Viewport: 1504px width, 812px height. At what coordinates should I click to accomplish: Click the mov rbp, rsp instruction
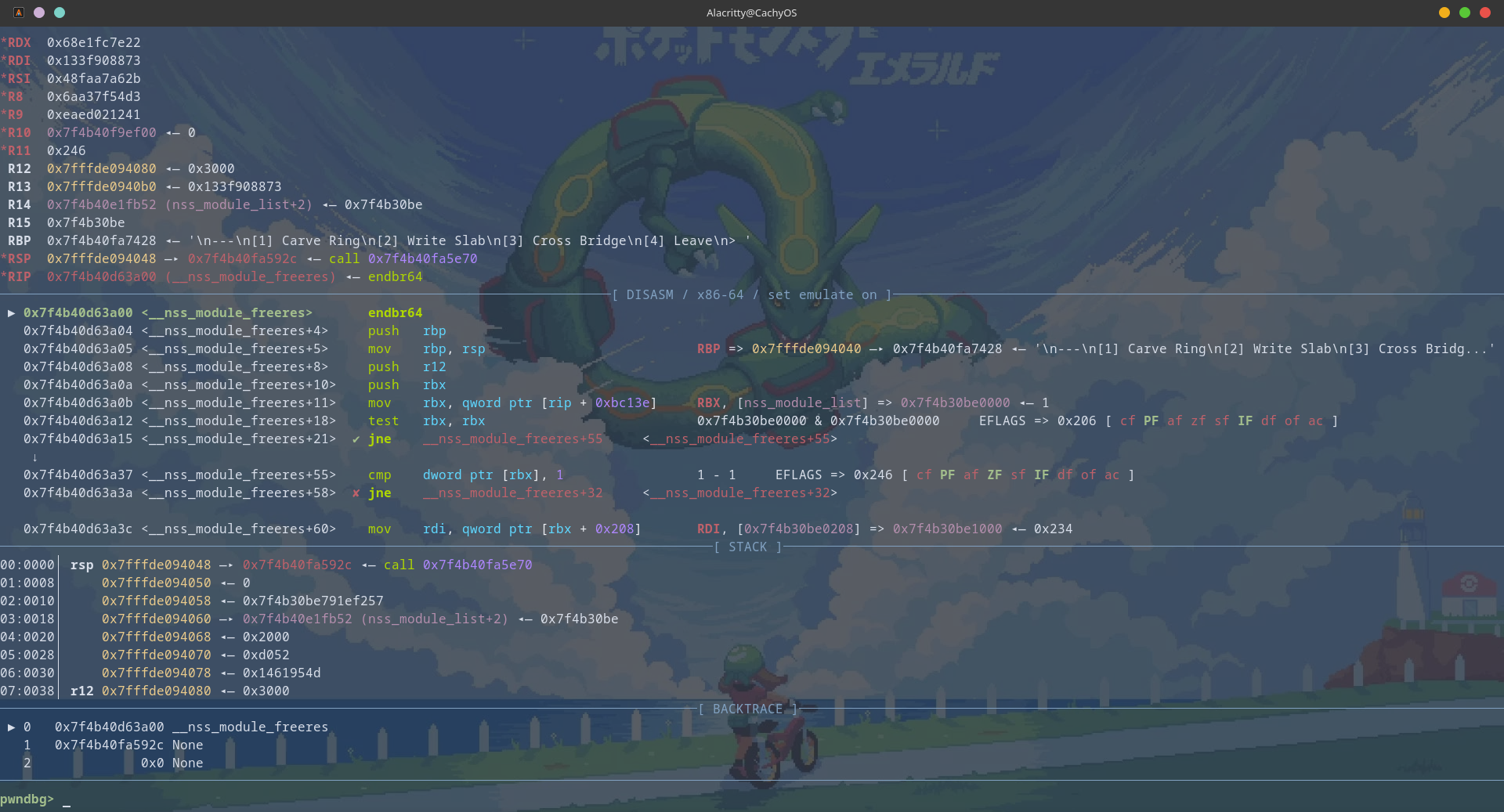427,348
